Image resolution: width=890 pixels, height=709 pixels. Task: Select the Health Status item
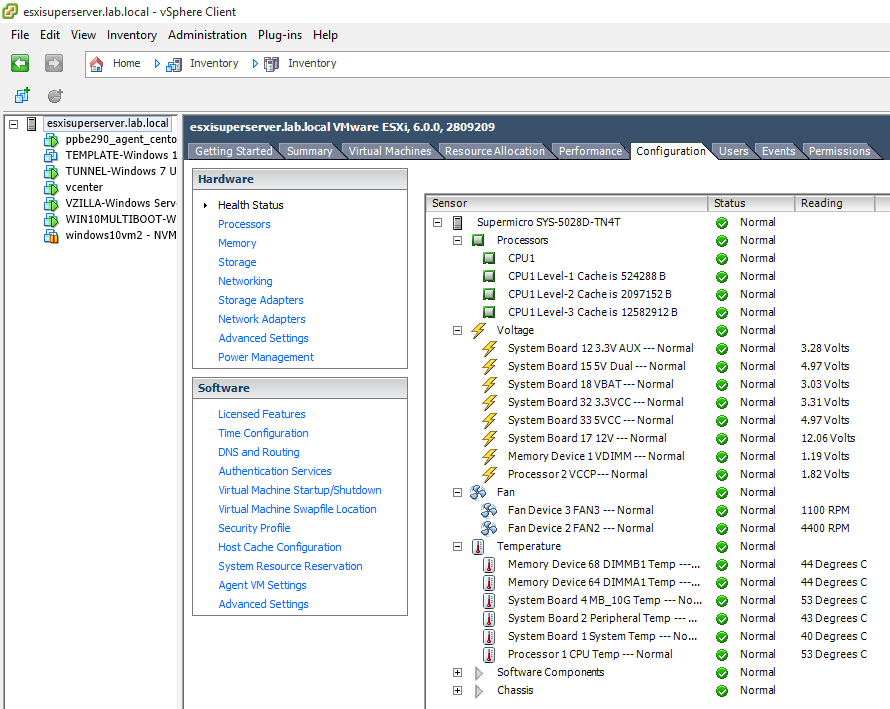pos(250,205)
